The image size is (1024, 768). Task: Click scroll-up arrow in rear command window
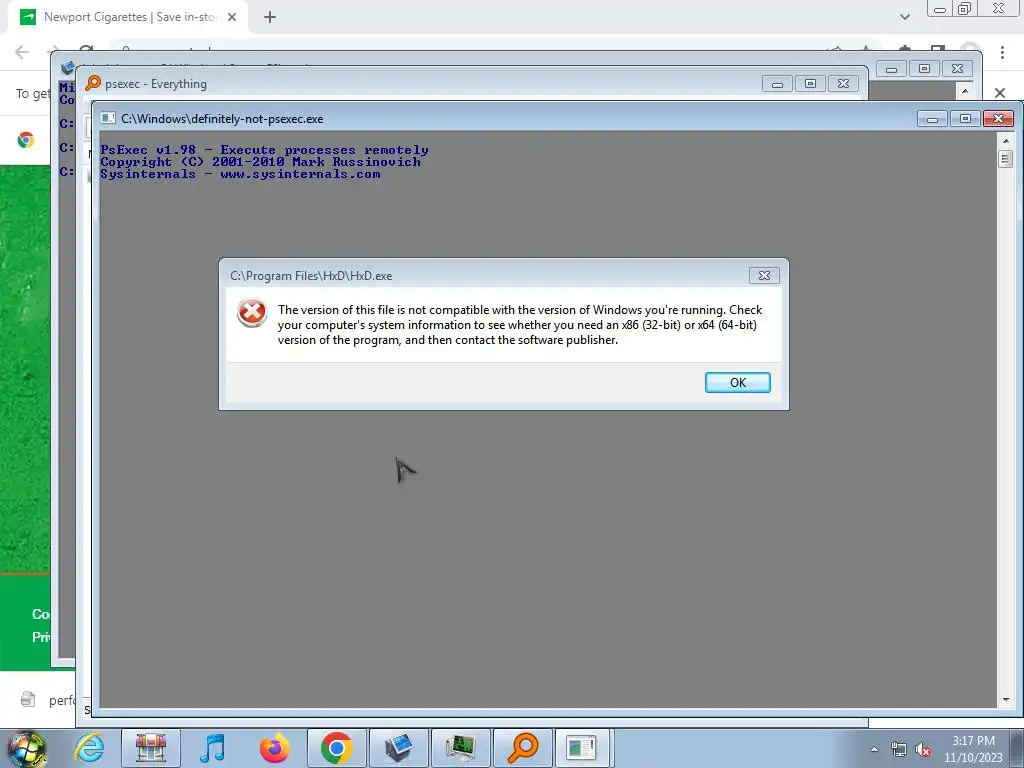tap(965, 90)
